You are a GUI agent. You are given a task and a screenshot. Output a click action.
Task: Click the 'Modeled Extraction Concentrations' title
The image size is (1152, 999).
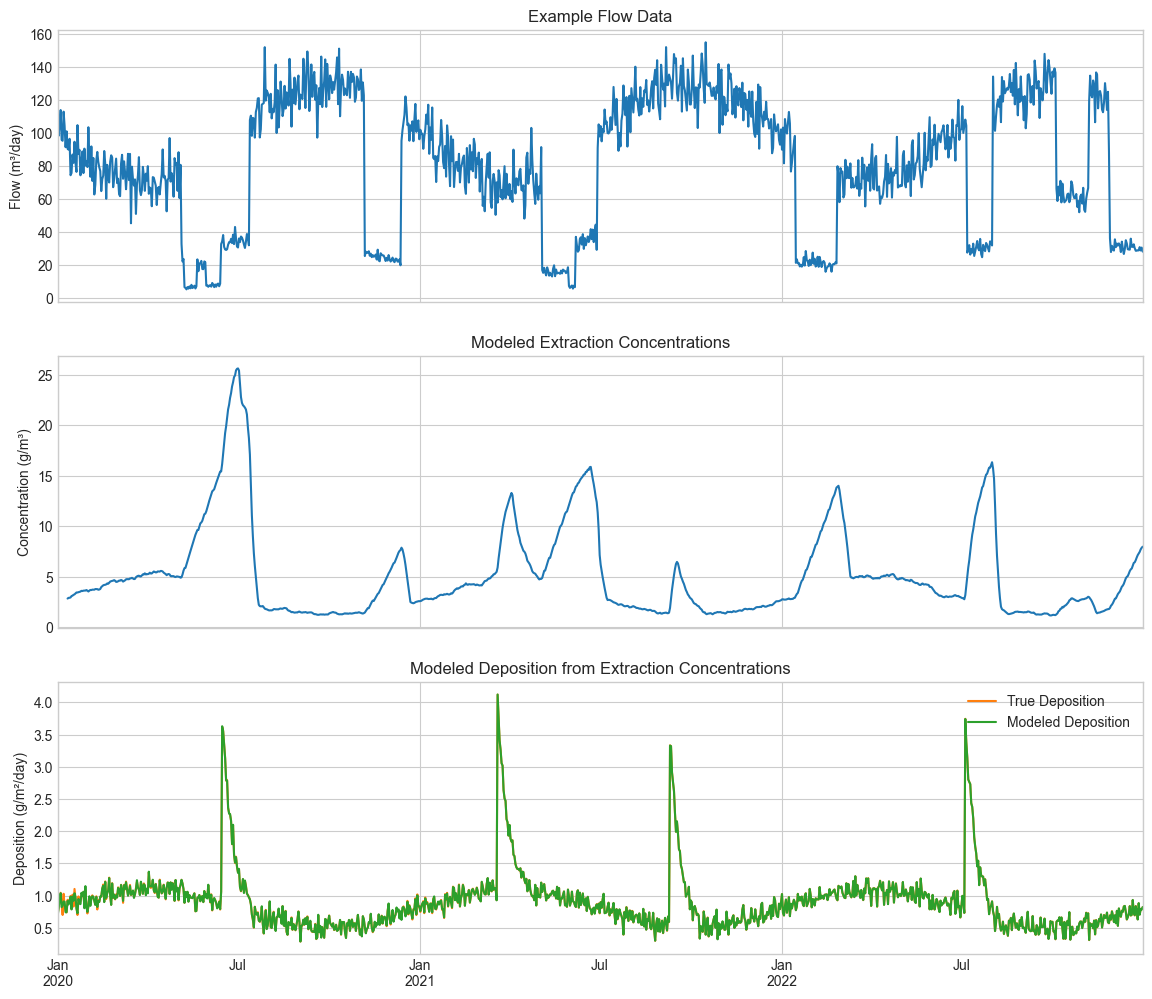point(600,342)
